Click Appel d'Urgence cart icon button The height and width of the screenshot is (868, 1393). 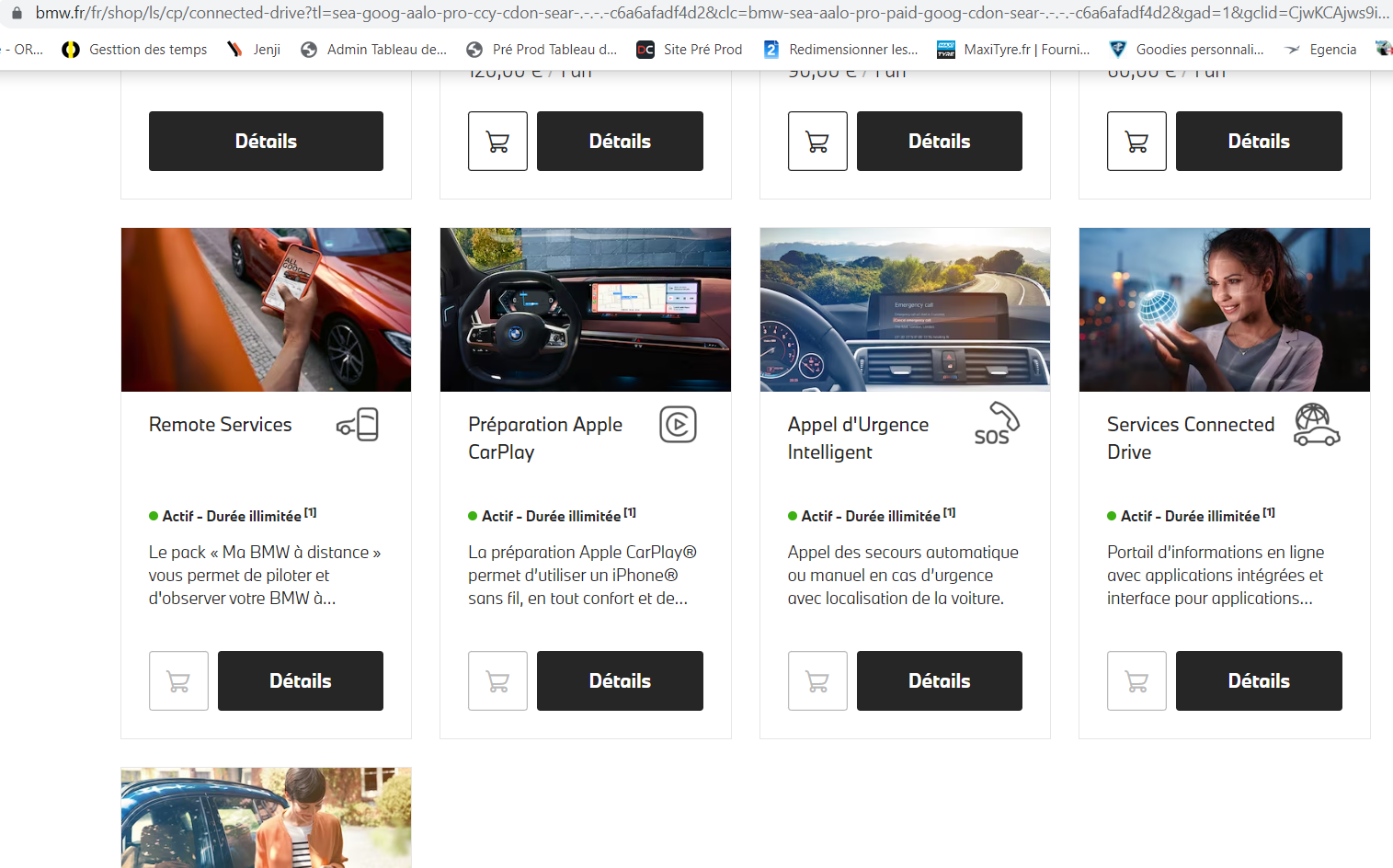click(817, 680)
